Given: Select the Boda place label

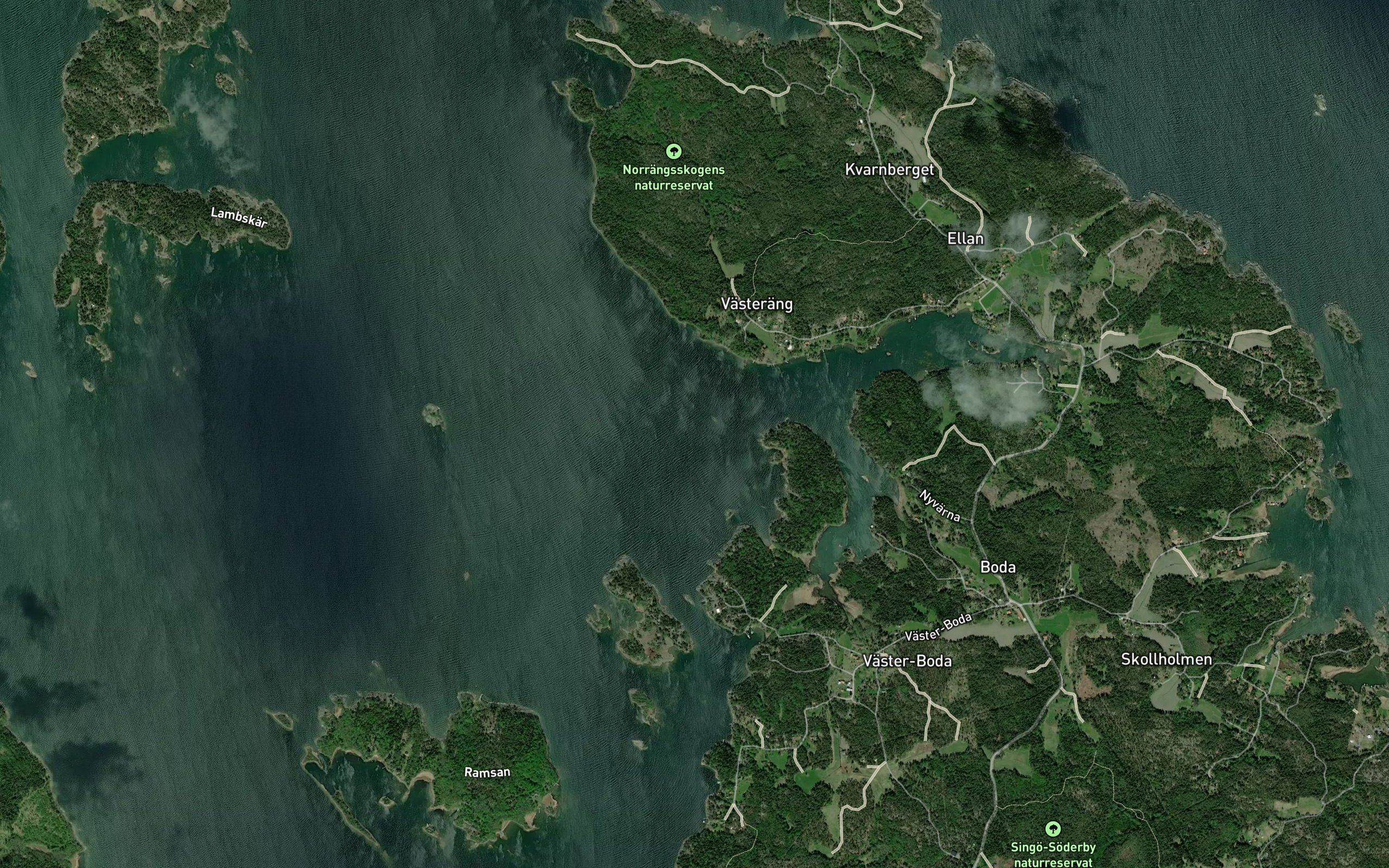Looking at the screenshot, I should point(998,567).
